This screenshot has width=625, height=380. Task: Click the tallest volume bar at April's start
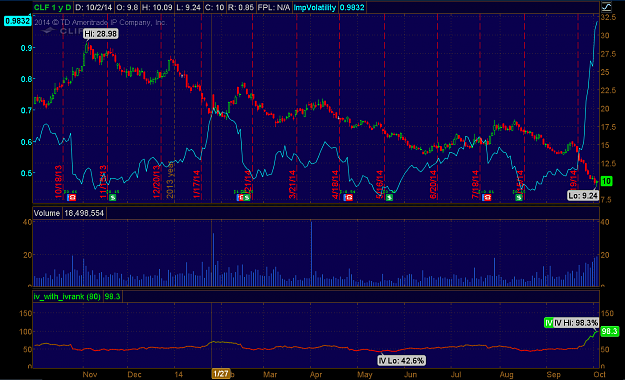tap(311, 254)
